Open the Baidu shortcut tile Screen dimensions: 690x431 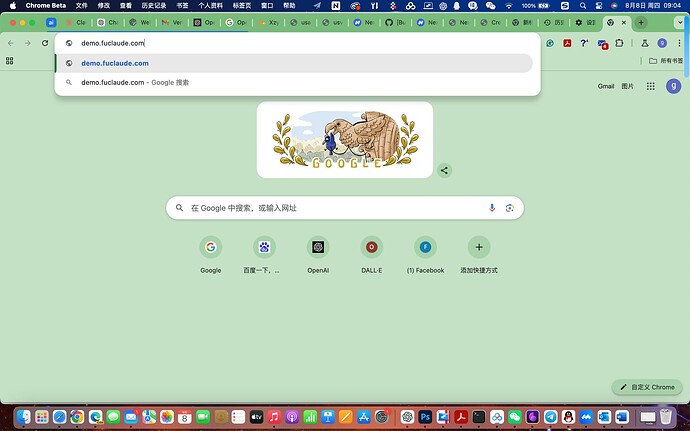(x=264, y=255)
